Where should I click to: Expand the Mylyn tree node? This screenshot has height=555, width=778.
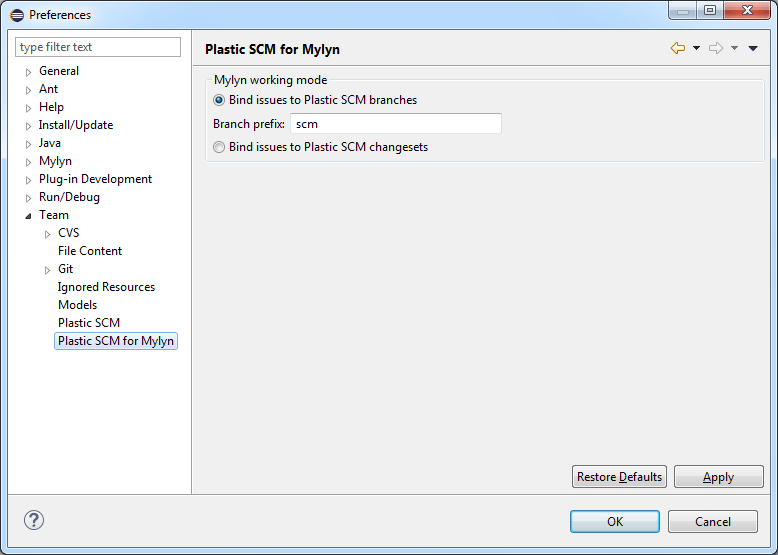28,162
